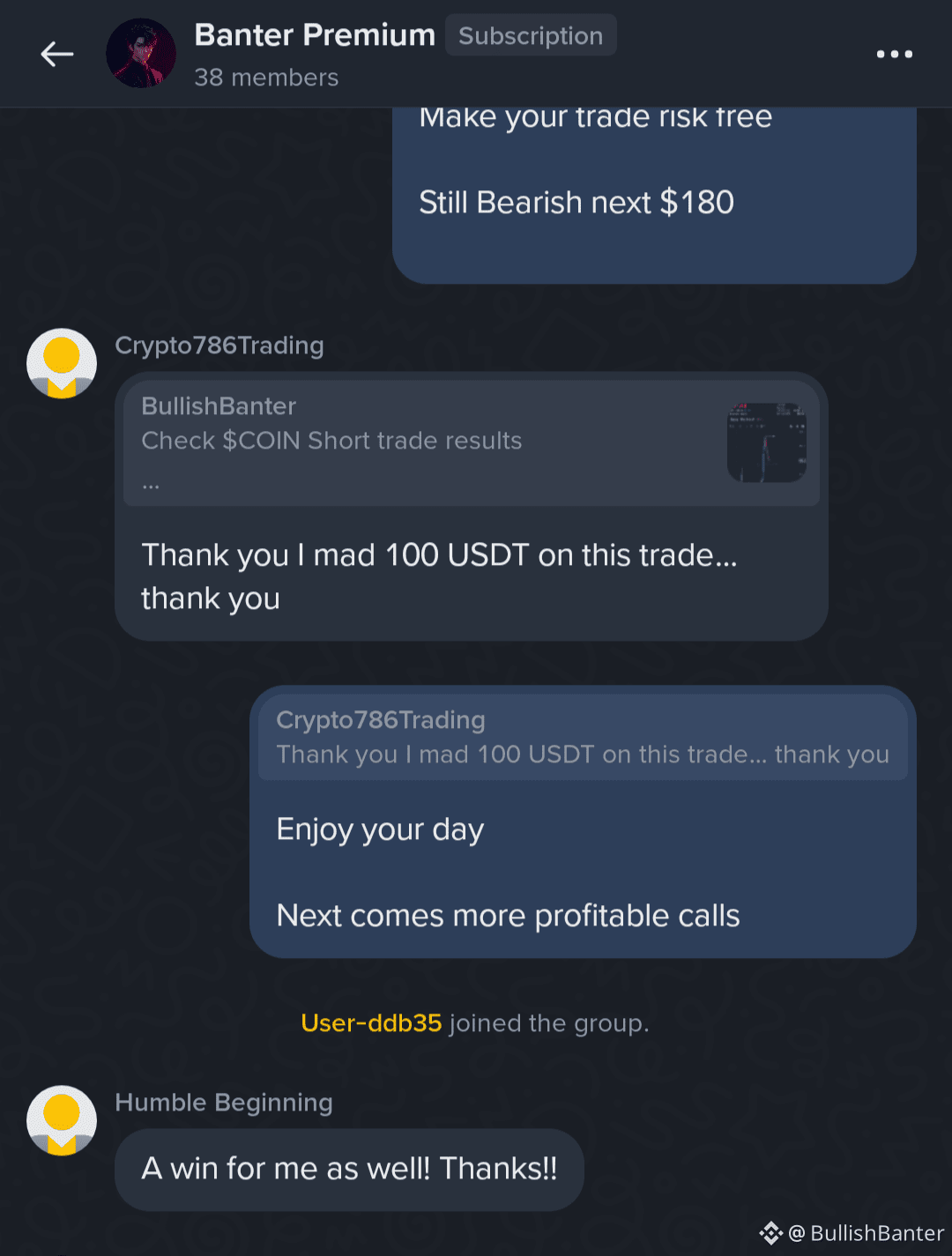
Task: Tap the Crypto786Trading sender name
Action: coord(219,346)
